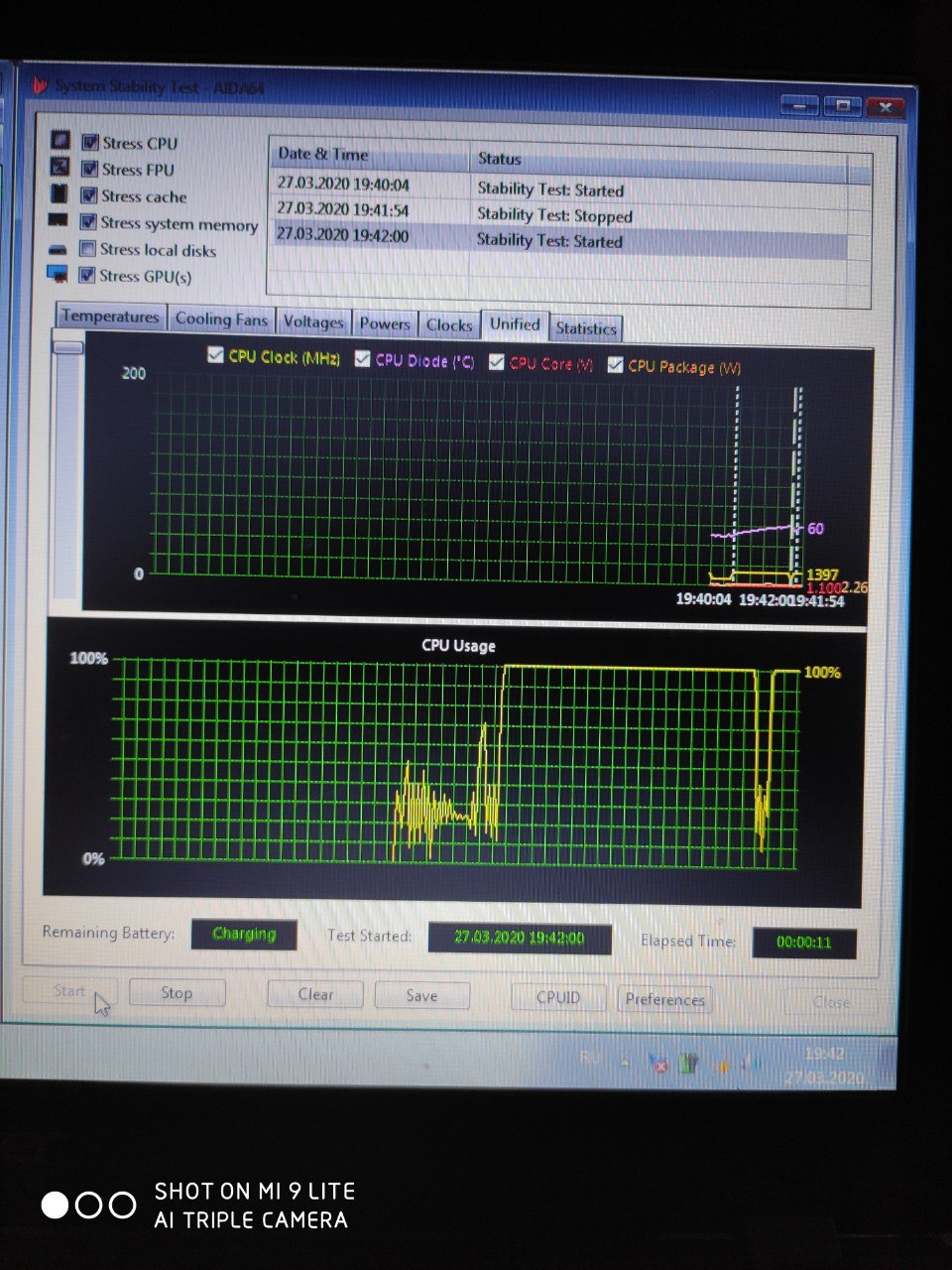Disable the Stress CPU checkbox

[90, 143]
